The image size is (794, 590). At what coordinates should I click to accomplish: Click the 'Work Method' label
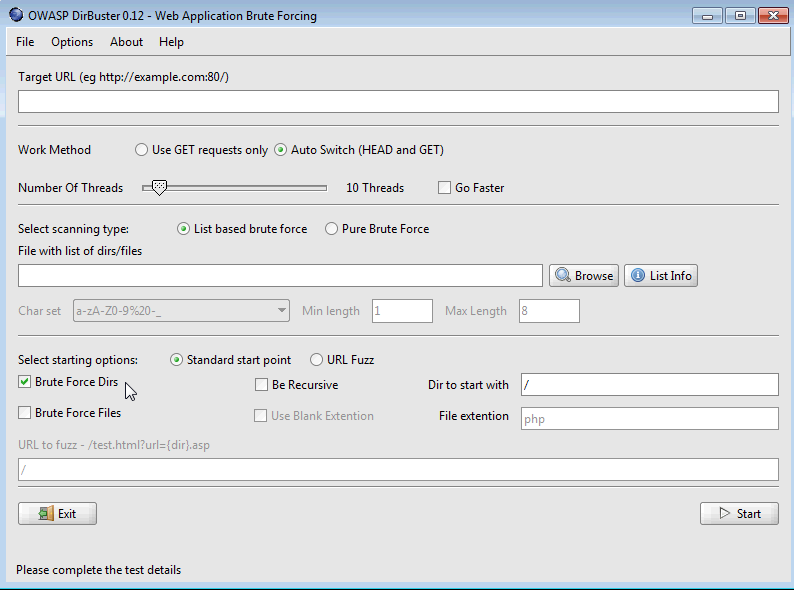tap(54, 150)
